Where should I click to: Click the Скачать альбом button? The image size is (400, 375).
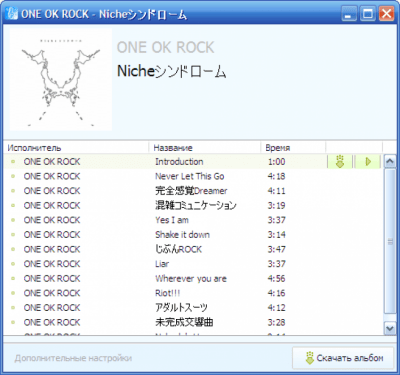coord(343,358)
